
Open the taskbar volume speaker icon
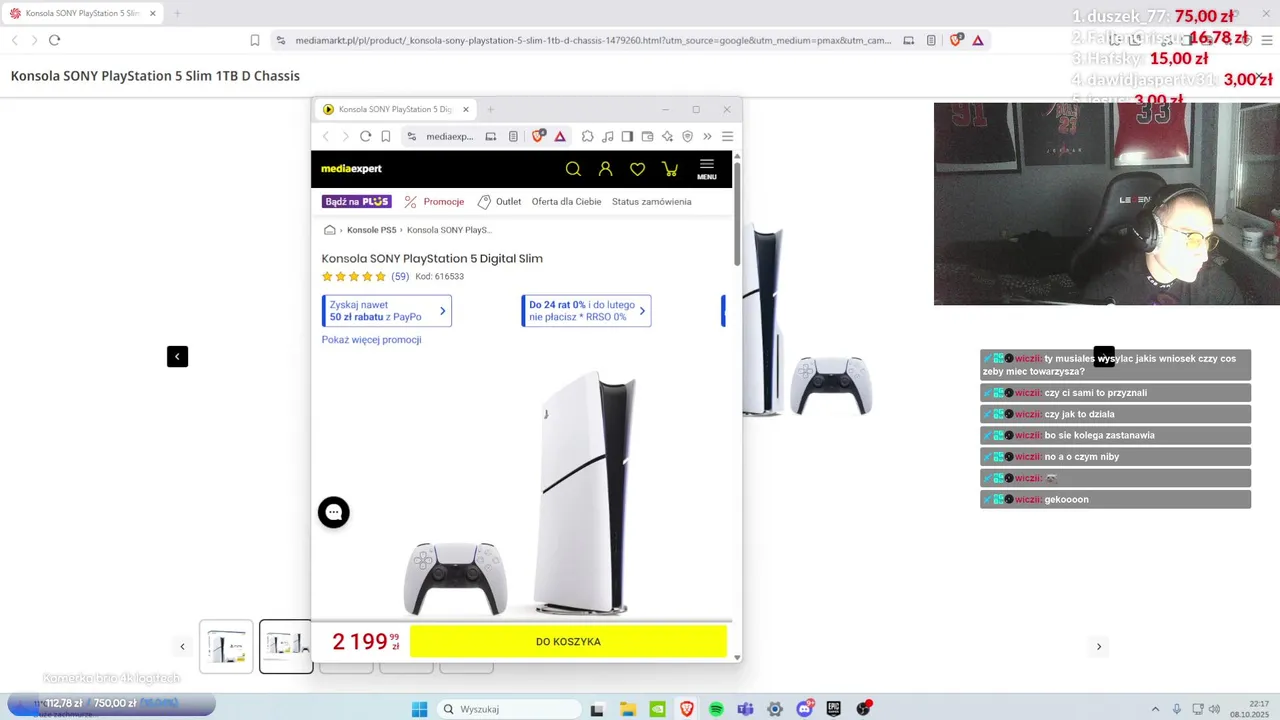(x=1214, y=709)
